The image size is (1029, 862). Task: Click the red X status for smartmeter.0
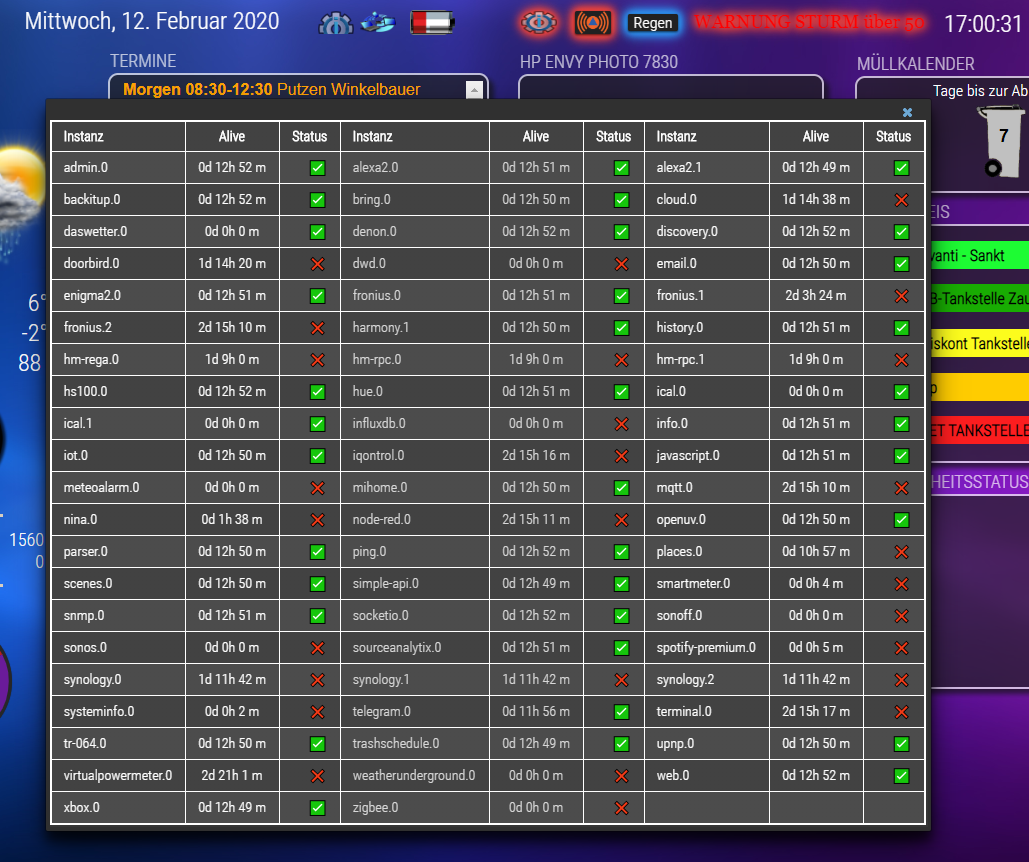[x=901, y=584]
